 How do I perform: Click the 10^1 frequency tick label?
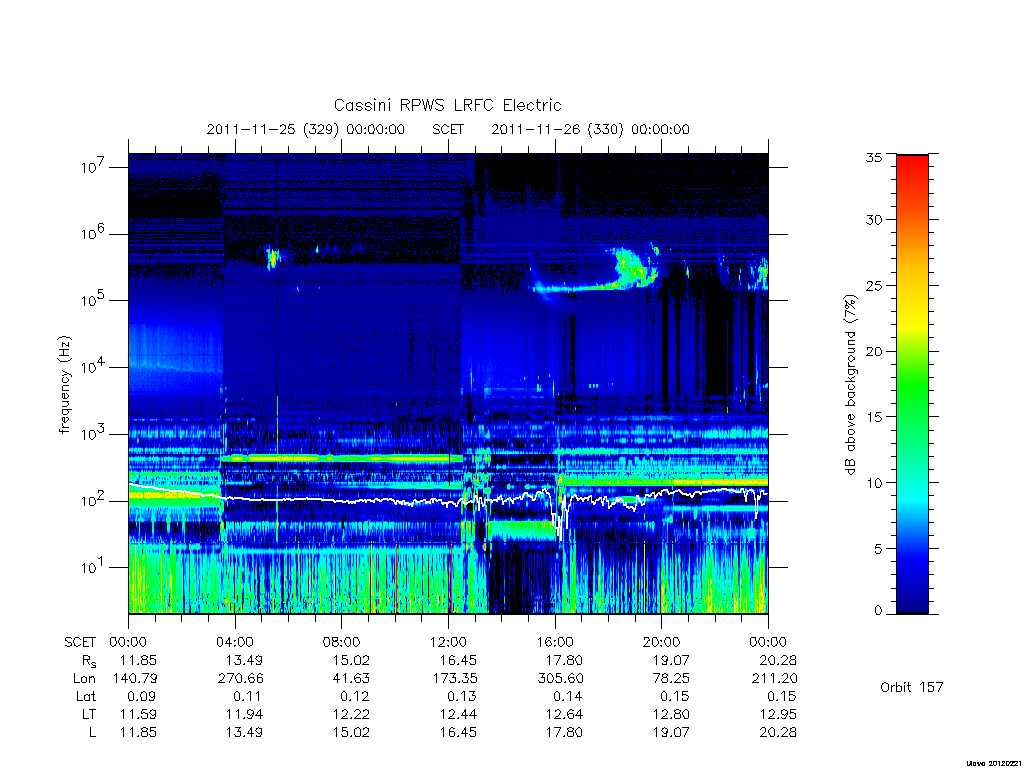tap(93, 567)
